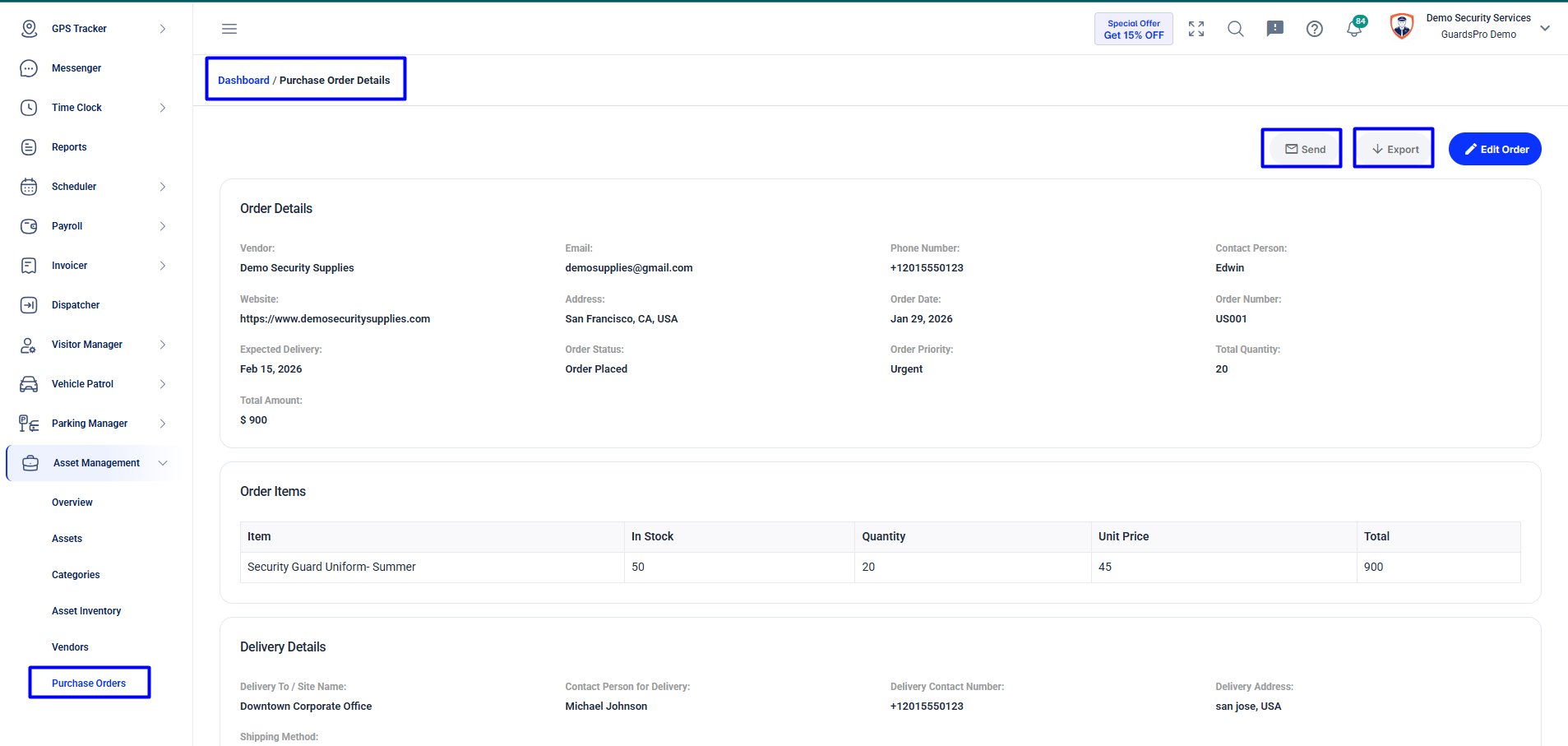The height and width of the screenshot is (746, 1568).
Task: Expand the Vehicle Patrol submenu chevron
Action: [163, 384]
